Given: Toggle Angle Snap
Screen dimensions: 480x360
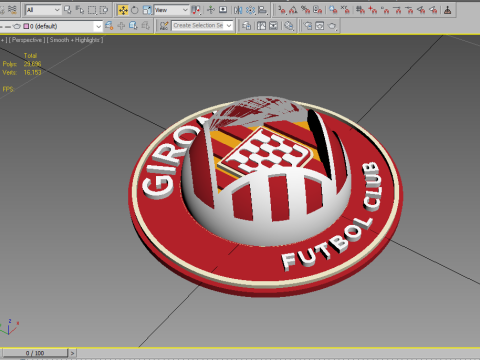Looking at the screenshot, I should click(293, 10).
